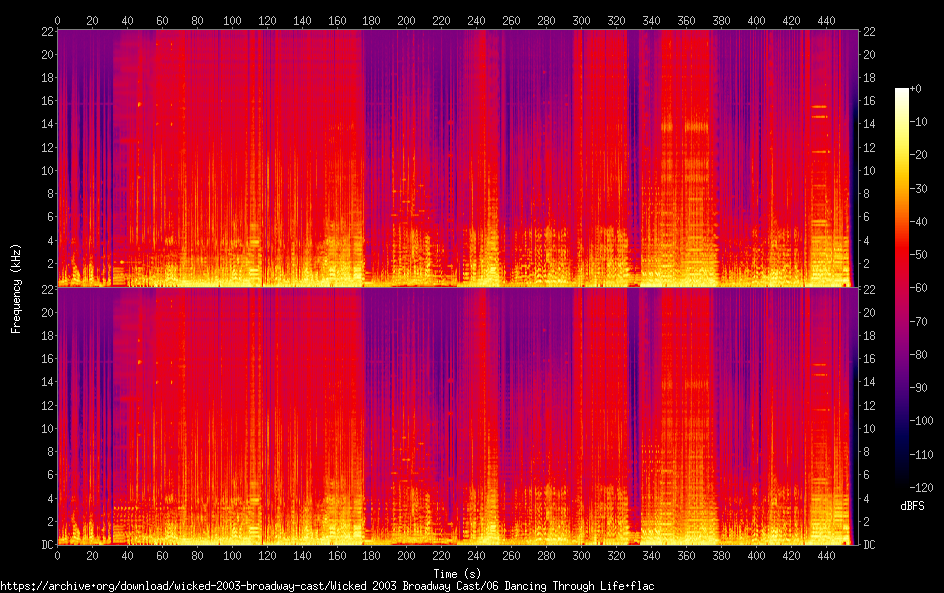Select the '-20' colorbar label

point(918,155)
